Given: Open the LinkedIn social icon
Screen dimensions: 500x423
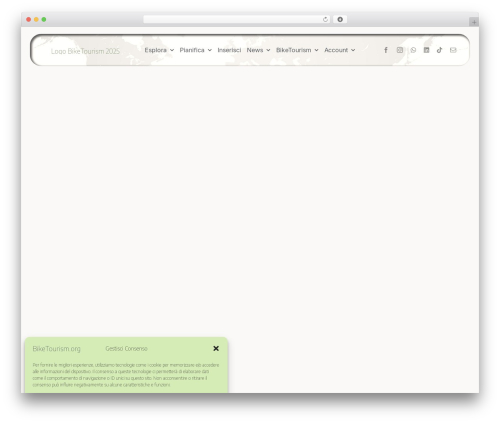Looking at the screenshot, I should pyautogui.click(x=426, y=50).
